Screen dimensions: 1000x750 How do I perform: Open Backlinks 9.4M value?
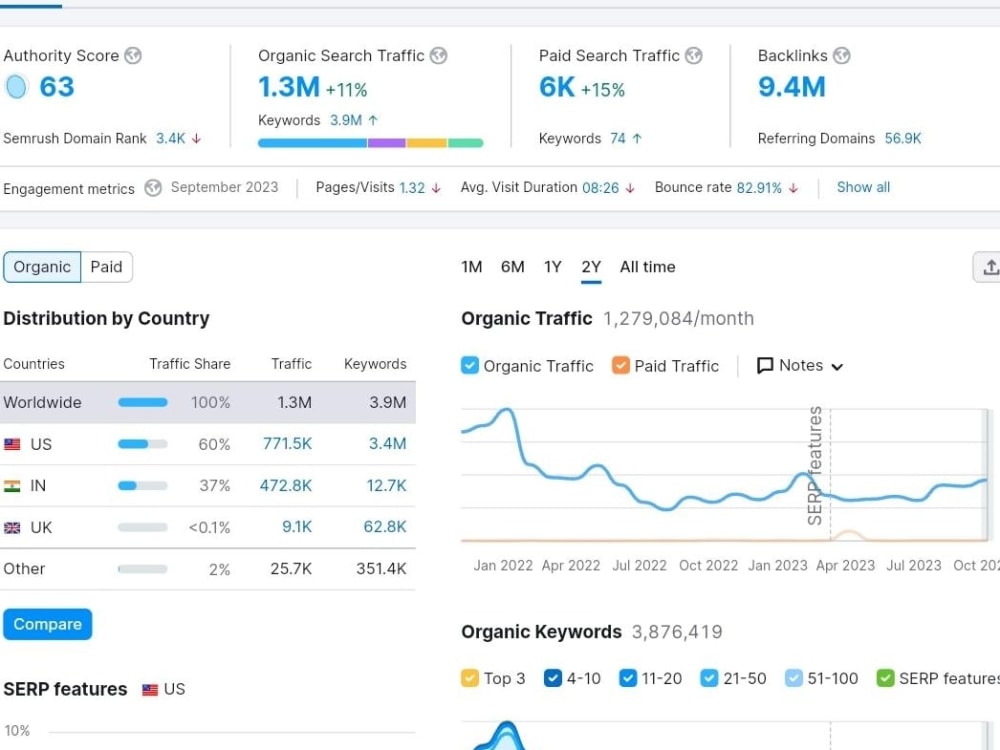791,87
